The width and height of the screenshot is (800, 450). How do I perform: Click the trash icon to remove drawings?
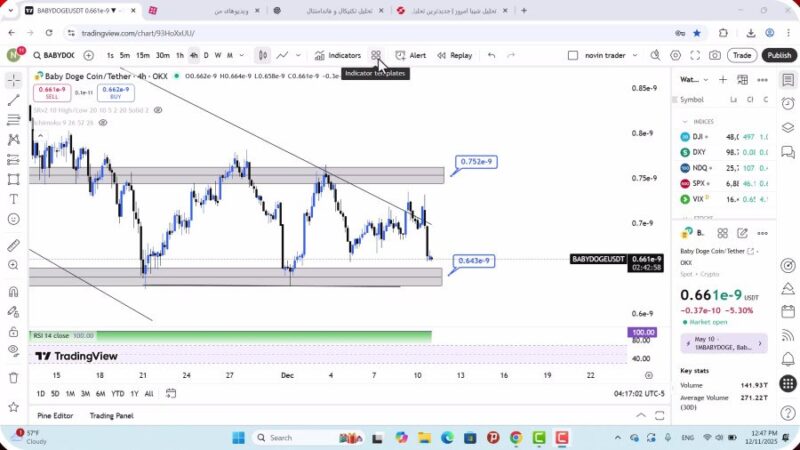point(13,377)
